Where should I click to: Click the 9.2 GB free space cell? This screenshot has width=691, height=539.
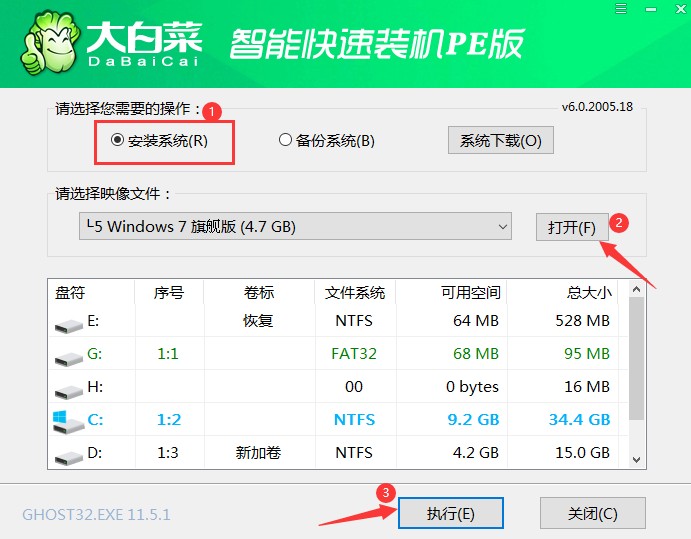(473, 420)
